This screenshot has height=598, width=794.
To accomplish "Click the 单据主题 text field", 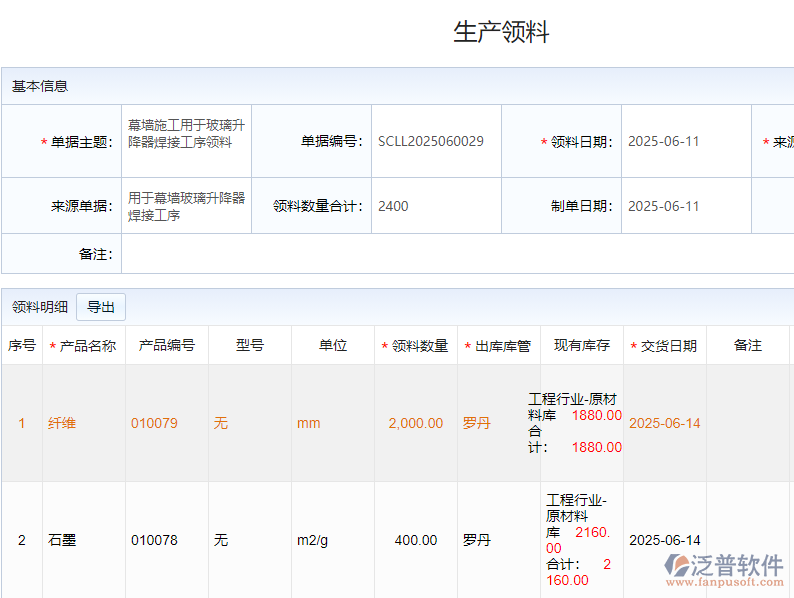I will click(x=186, y=134).
